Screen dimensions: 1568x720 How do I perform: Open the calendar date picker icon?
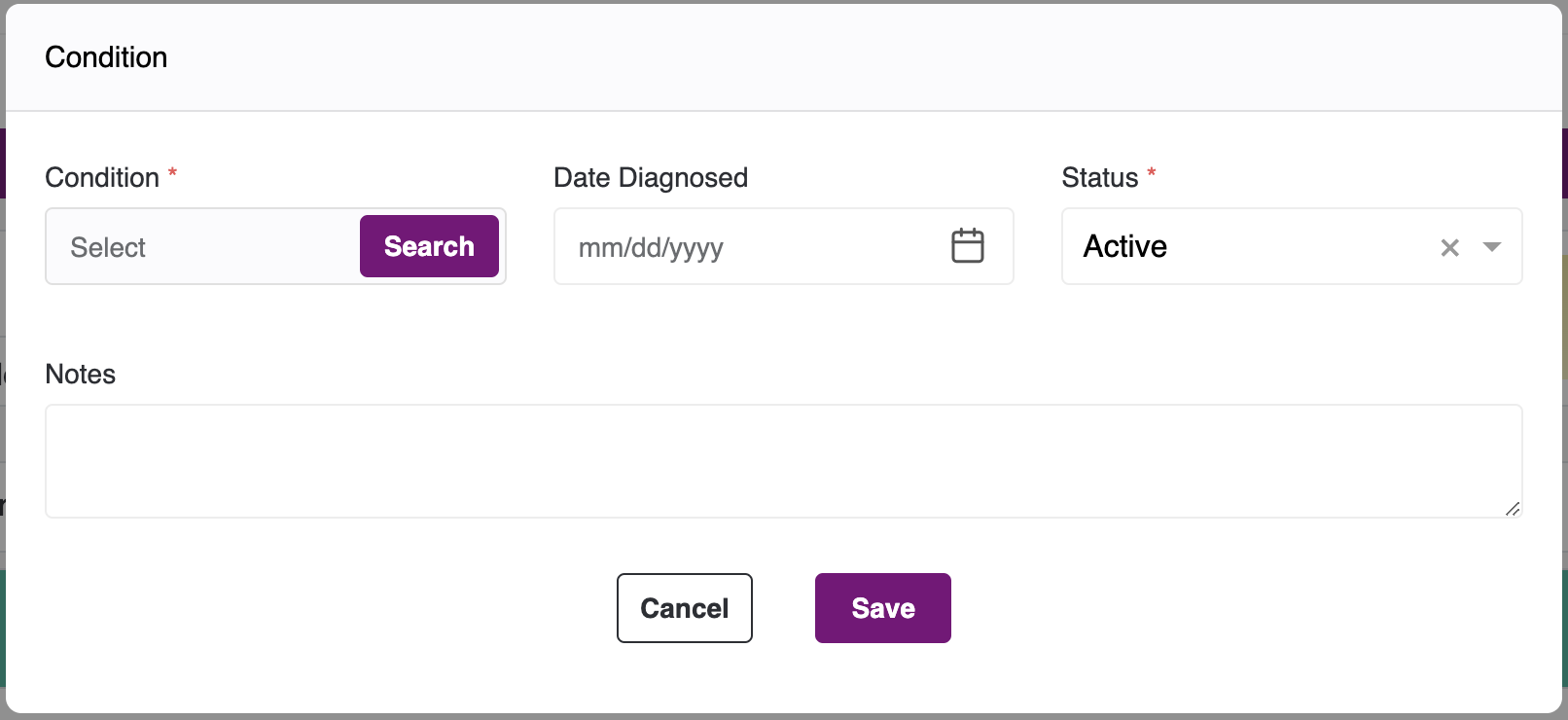[967, 246]
